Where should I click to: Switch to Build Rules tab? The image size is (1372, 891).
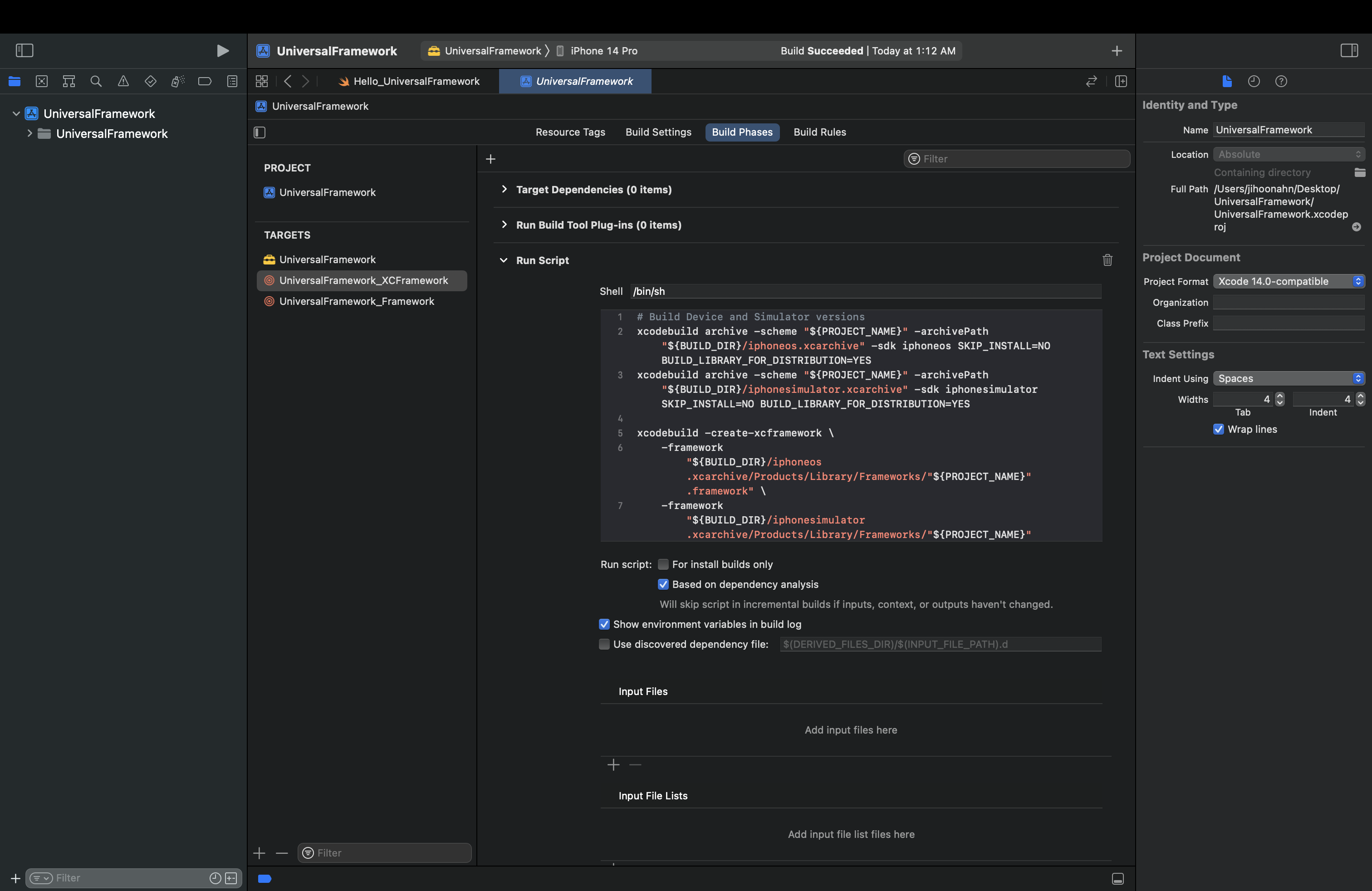(820, 132)
